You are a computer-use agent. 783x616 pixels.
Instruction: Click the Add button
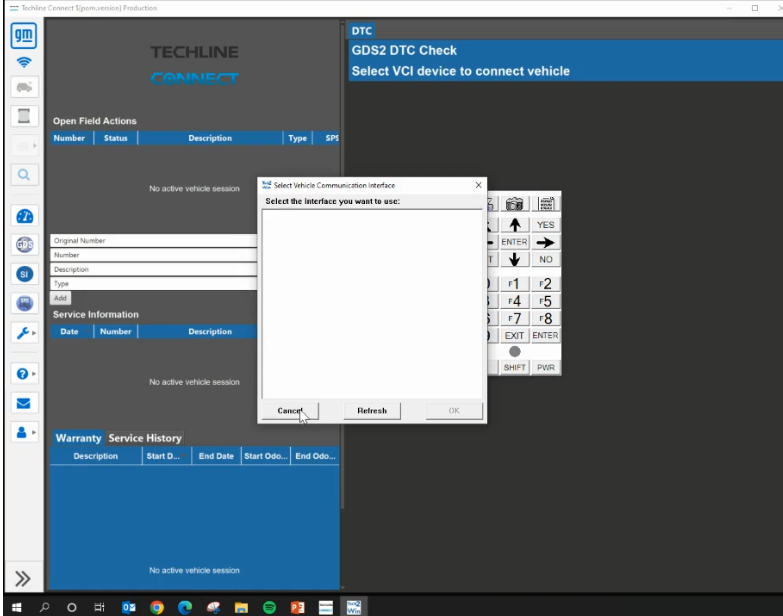(x=60, y=298)
